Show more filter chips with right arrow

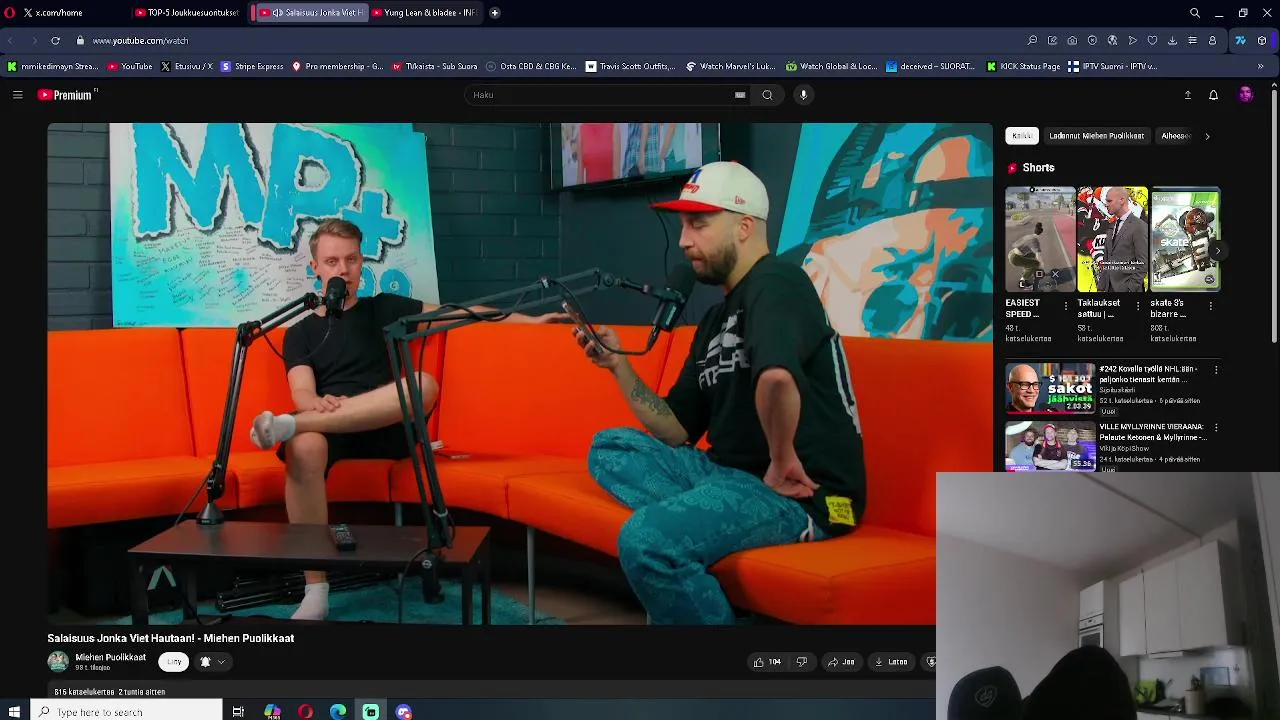(1207, 136)
